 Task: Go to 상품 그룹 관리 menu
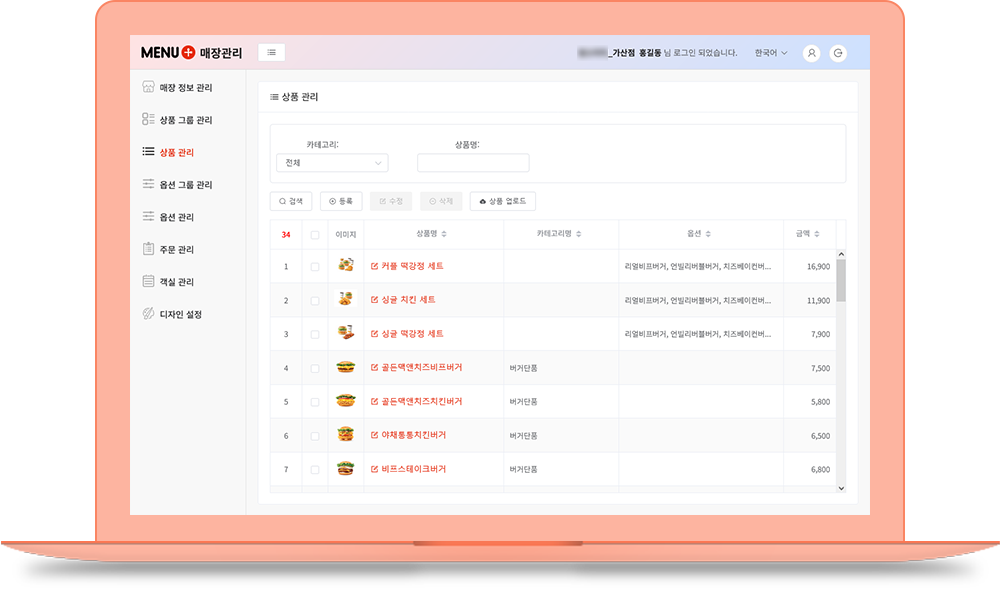[185, 120]
